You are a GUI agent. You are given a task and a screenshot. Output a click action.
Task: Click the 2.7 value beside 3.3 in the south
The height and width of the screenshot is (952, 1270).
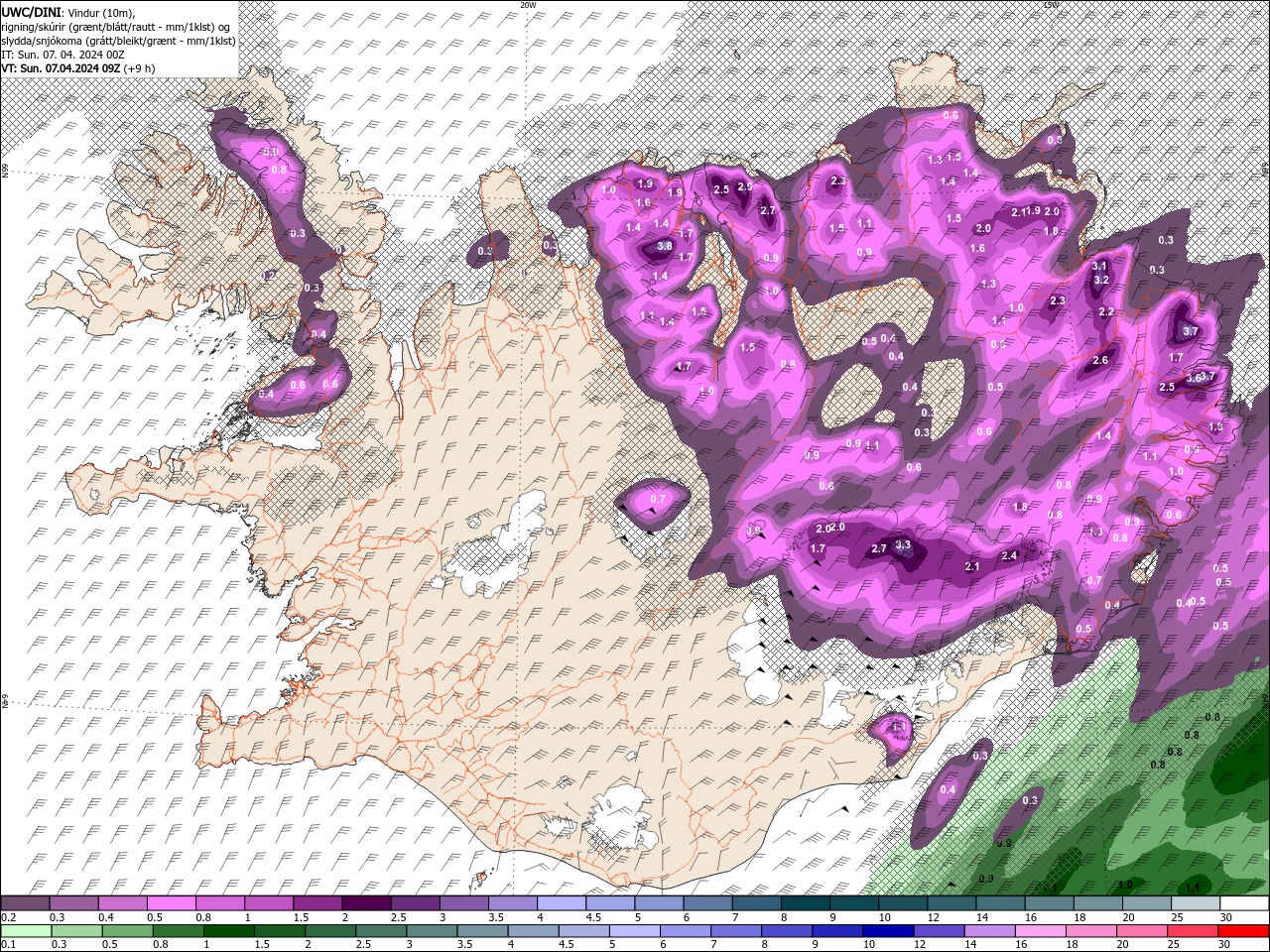click(x=879, y=548)
